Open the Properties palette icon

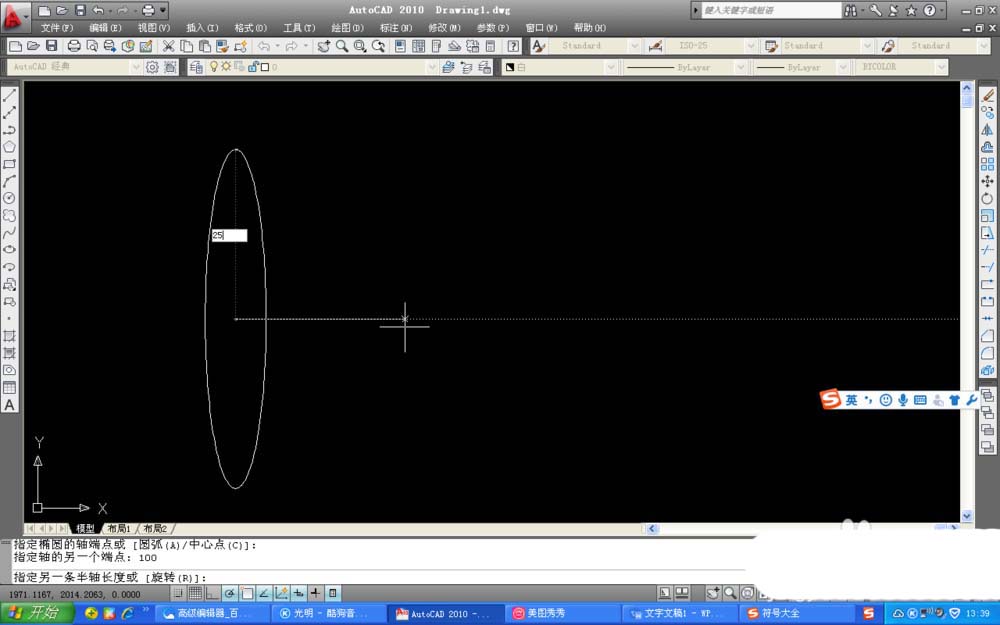(401, 46)
